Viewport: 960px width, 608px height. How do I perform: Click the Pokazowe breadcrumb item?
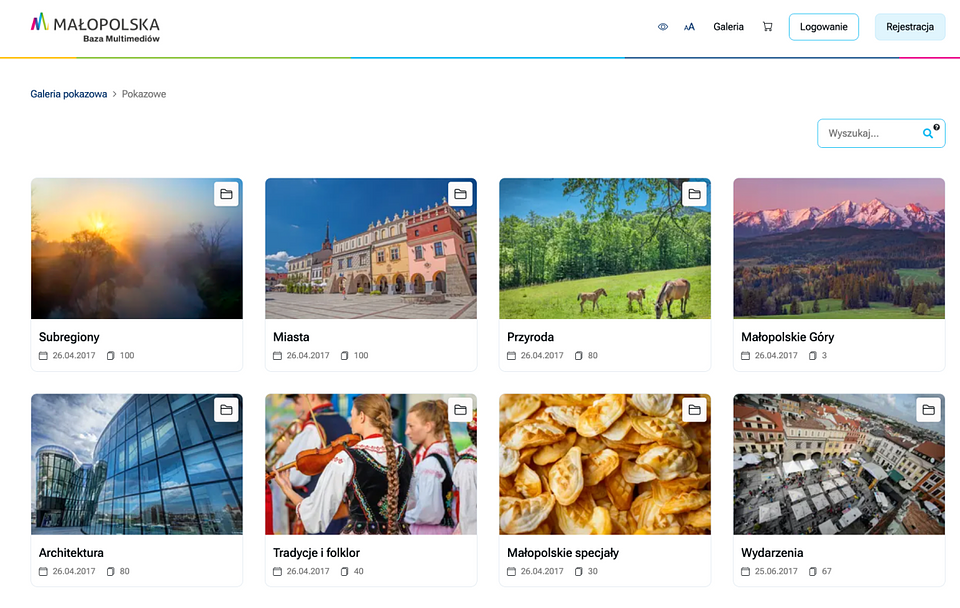click(x=144, y=94)
